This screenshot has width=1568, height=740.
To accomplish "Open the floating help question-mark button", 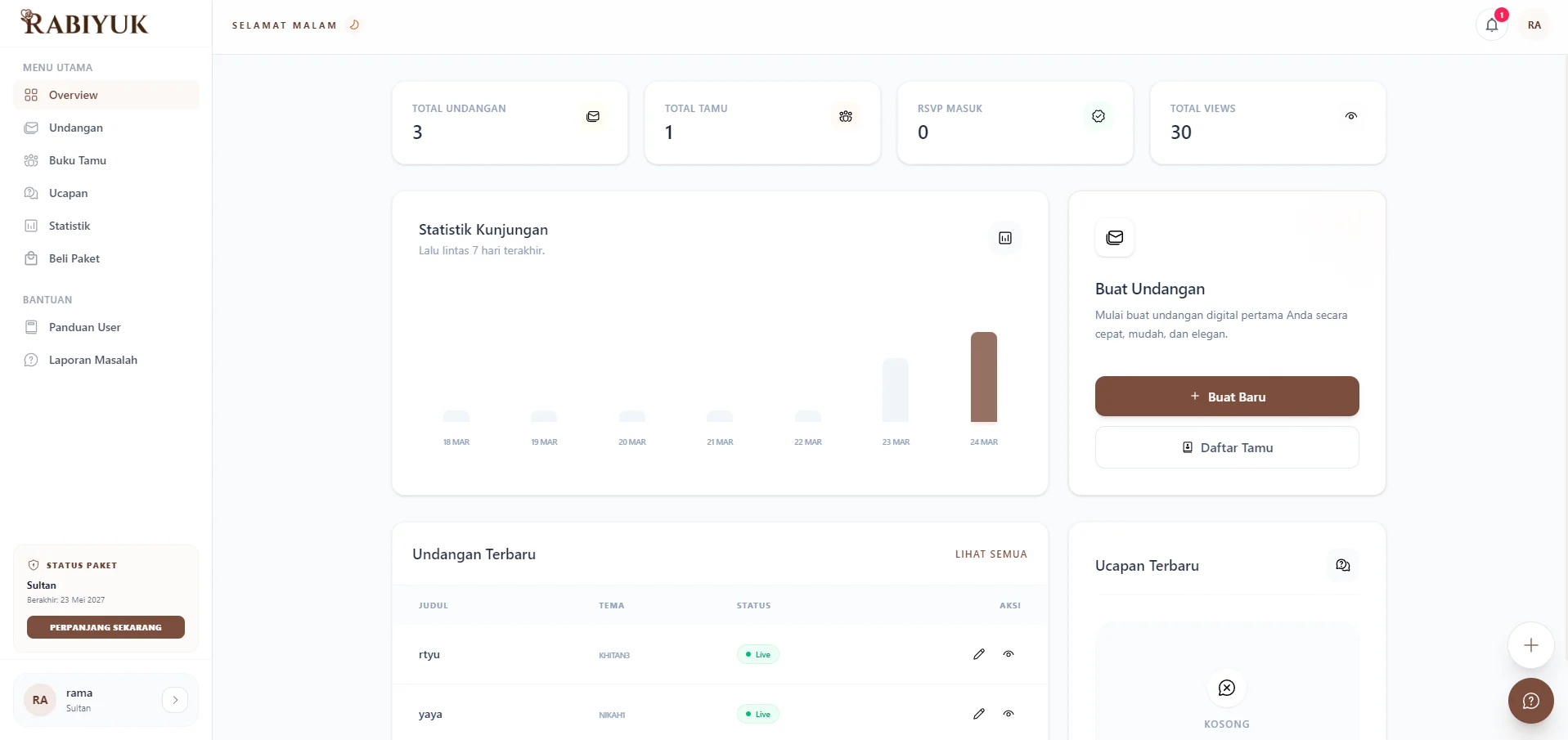I will [x=1530, y=701].
